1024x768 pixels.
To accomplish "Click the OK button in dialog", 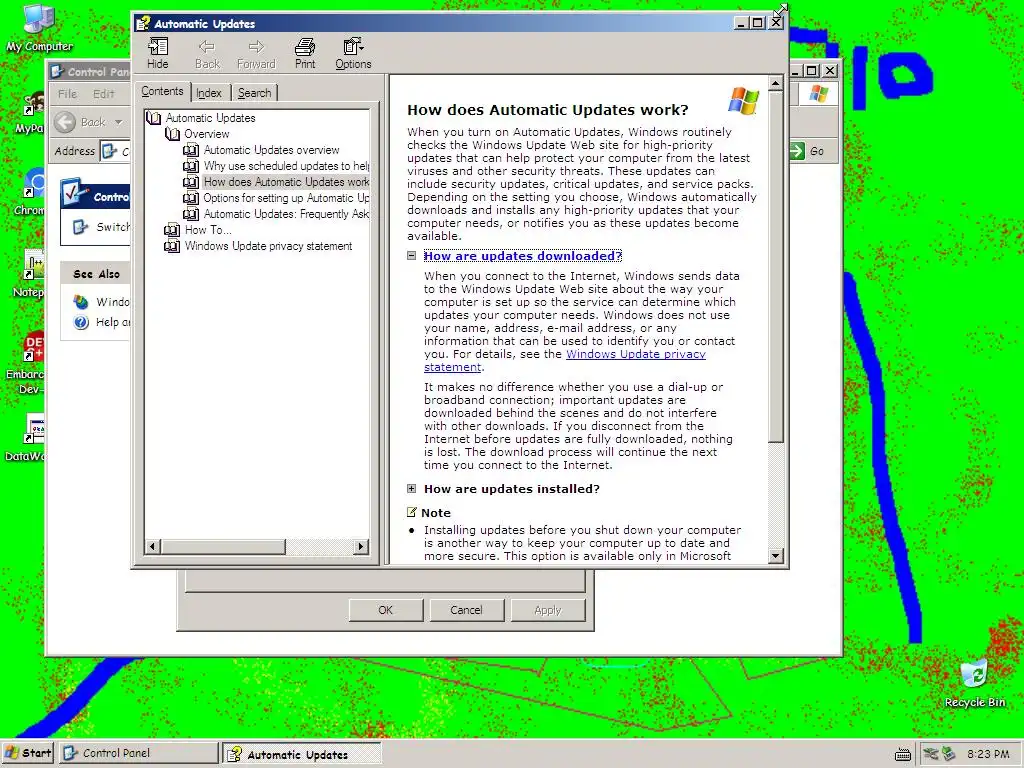I will click(x=385, y=610).
